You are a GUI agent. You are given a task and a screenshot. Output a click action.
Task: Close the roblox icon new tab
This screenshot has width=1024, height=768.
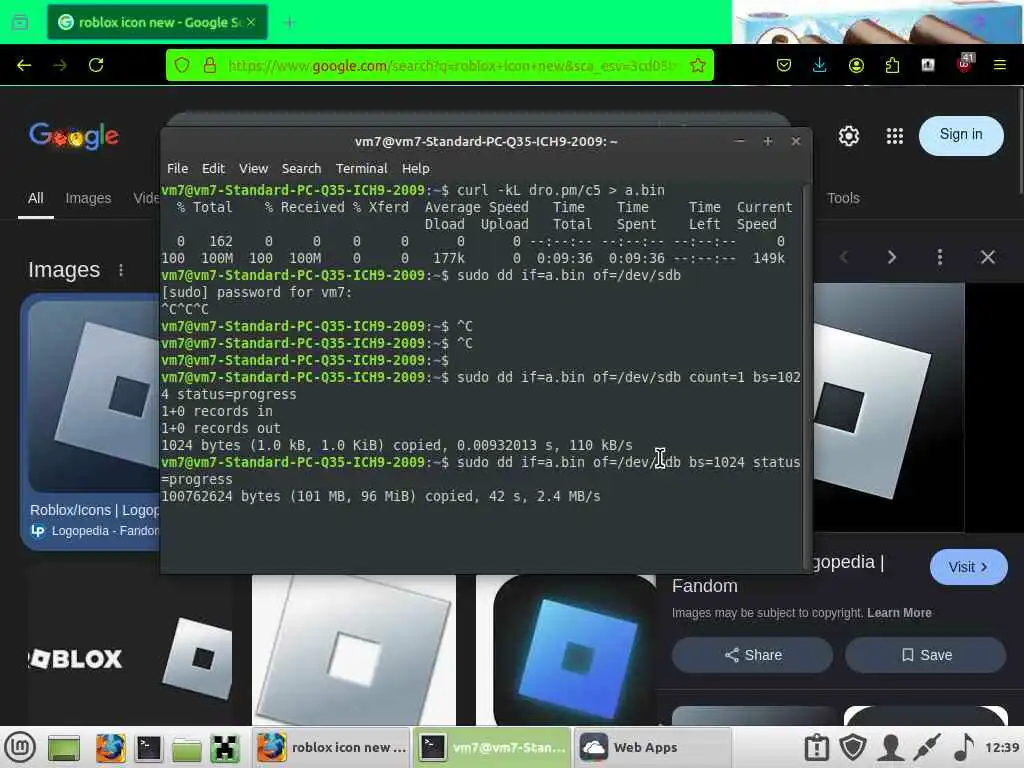click(x=251, y=22)
